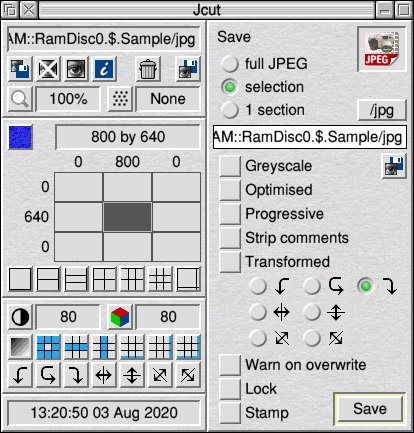The image size is (414, 433).
Task: Select the magnifier zoom icon
Action: 20,99
